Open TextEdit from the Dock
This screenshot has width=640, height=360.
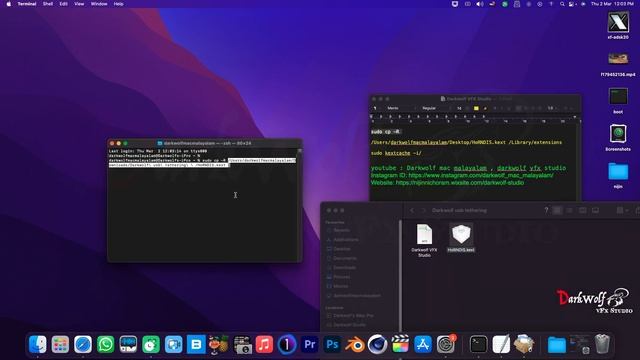(501, 344)
